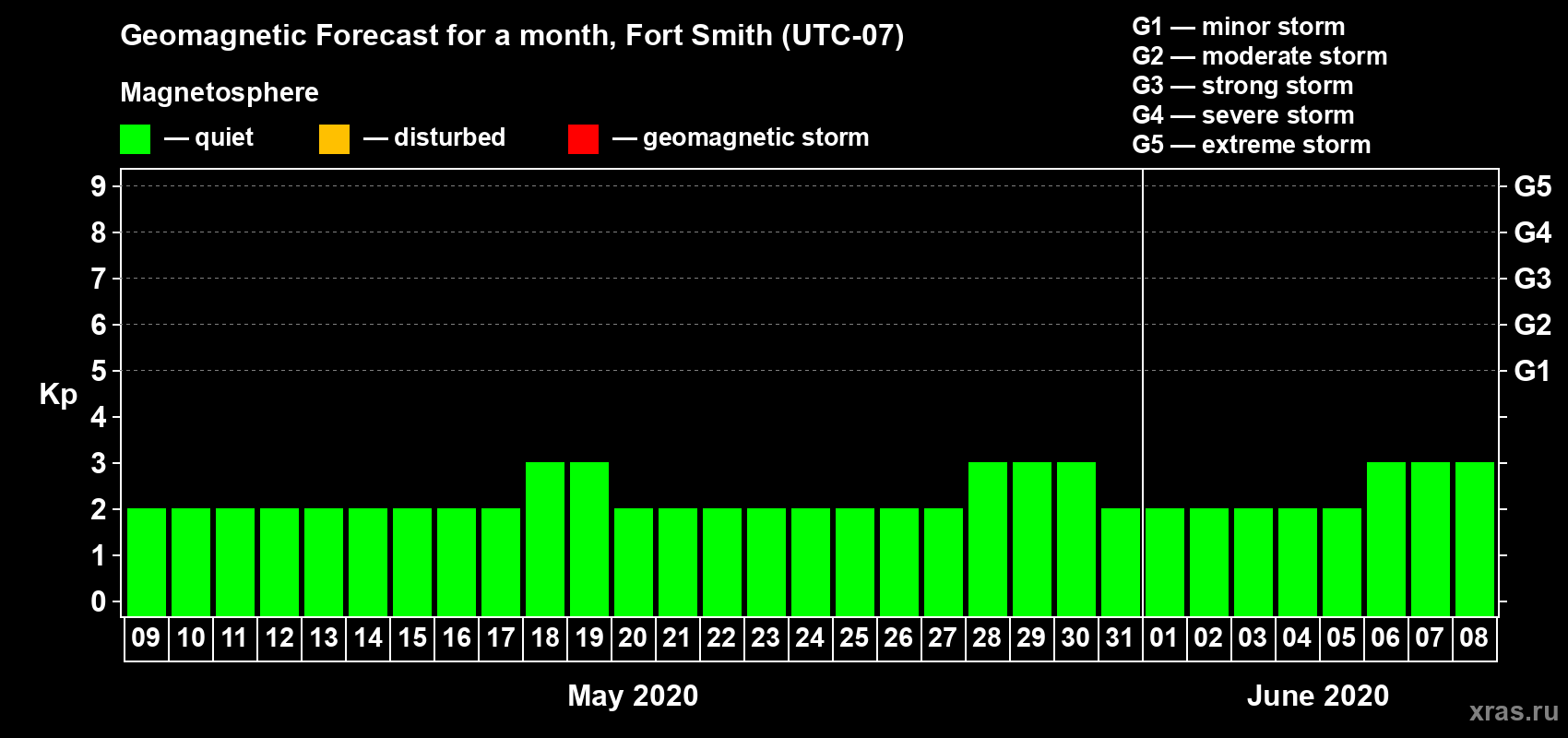
Task: Click the bar for May 24
Action: pos(811,562)
